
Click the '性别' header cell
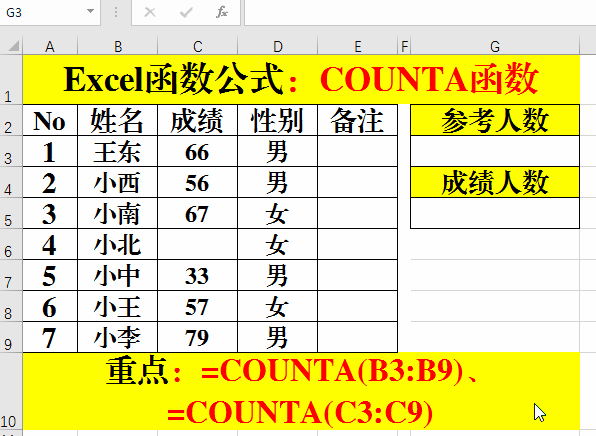click(x=277, y=120)
